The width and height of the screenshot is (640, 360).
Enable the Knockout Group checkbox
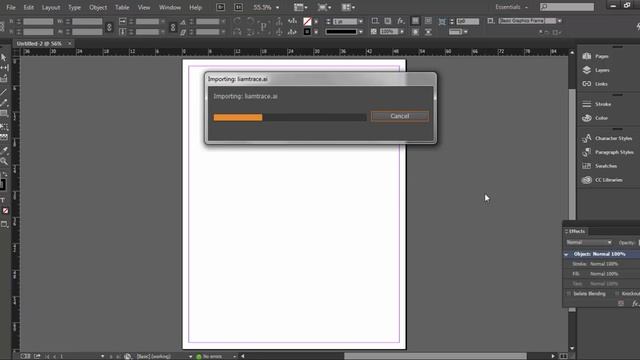[x=617, y=294]
